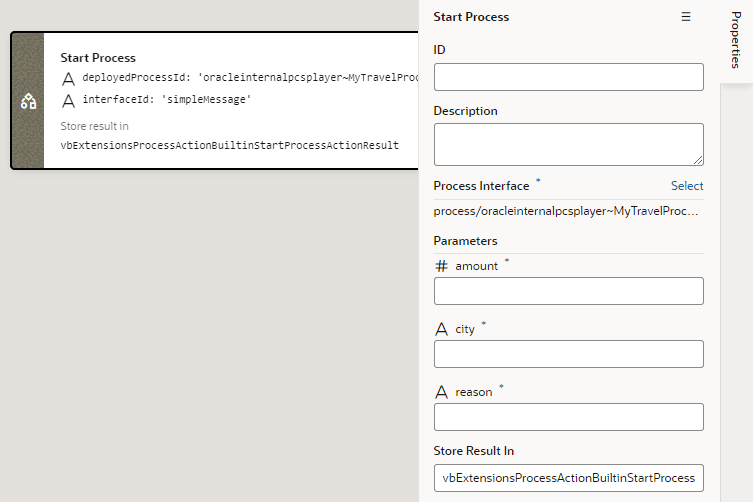
Task: Click the Description resize handle corner
Action: pos(698,159)
